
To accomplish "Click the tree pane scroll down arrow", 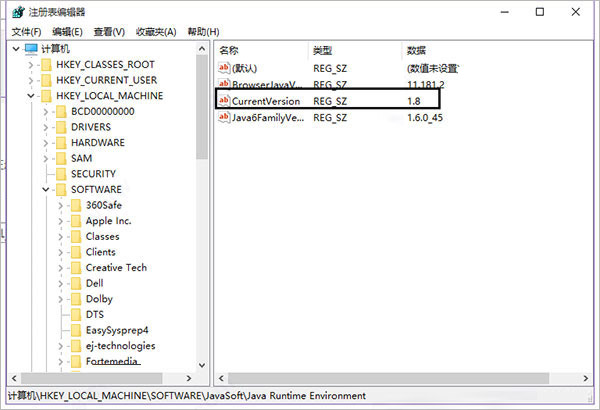I will click(202, 365).
